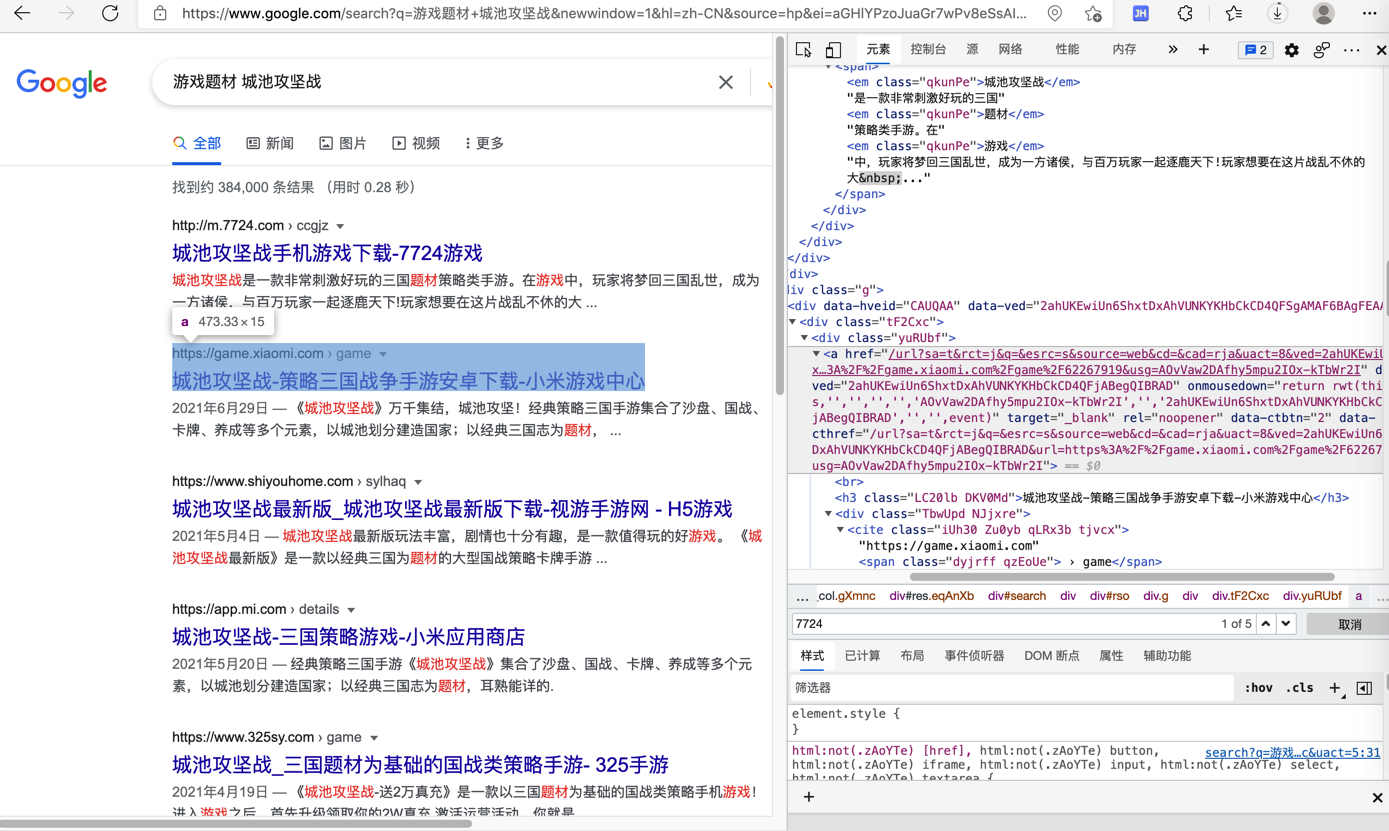Click the Google search query input

[440, 82]
